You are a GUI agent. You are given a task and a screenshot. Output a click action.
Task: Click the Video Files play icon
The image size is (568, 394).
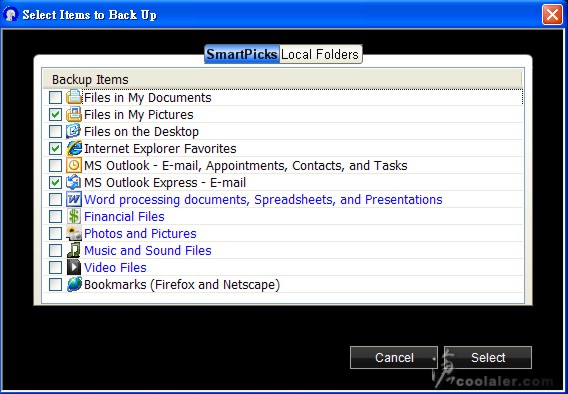coord(74,267)
